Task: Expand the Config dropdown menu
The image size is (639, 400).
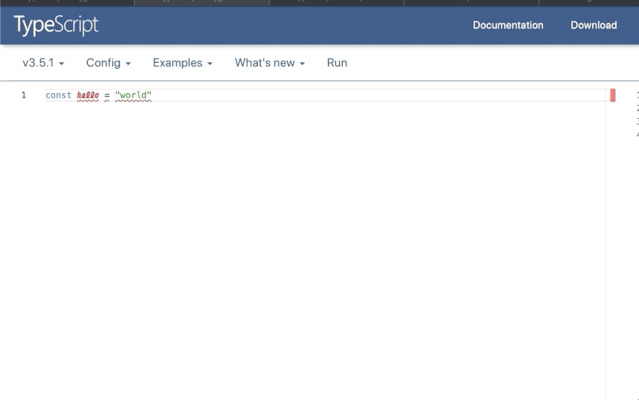Action: click(108, 63)
